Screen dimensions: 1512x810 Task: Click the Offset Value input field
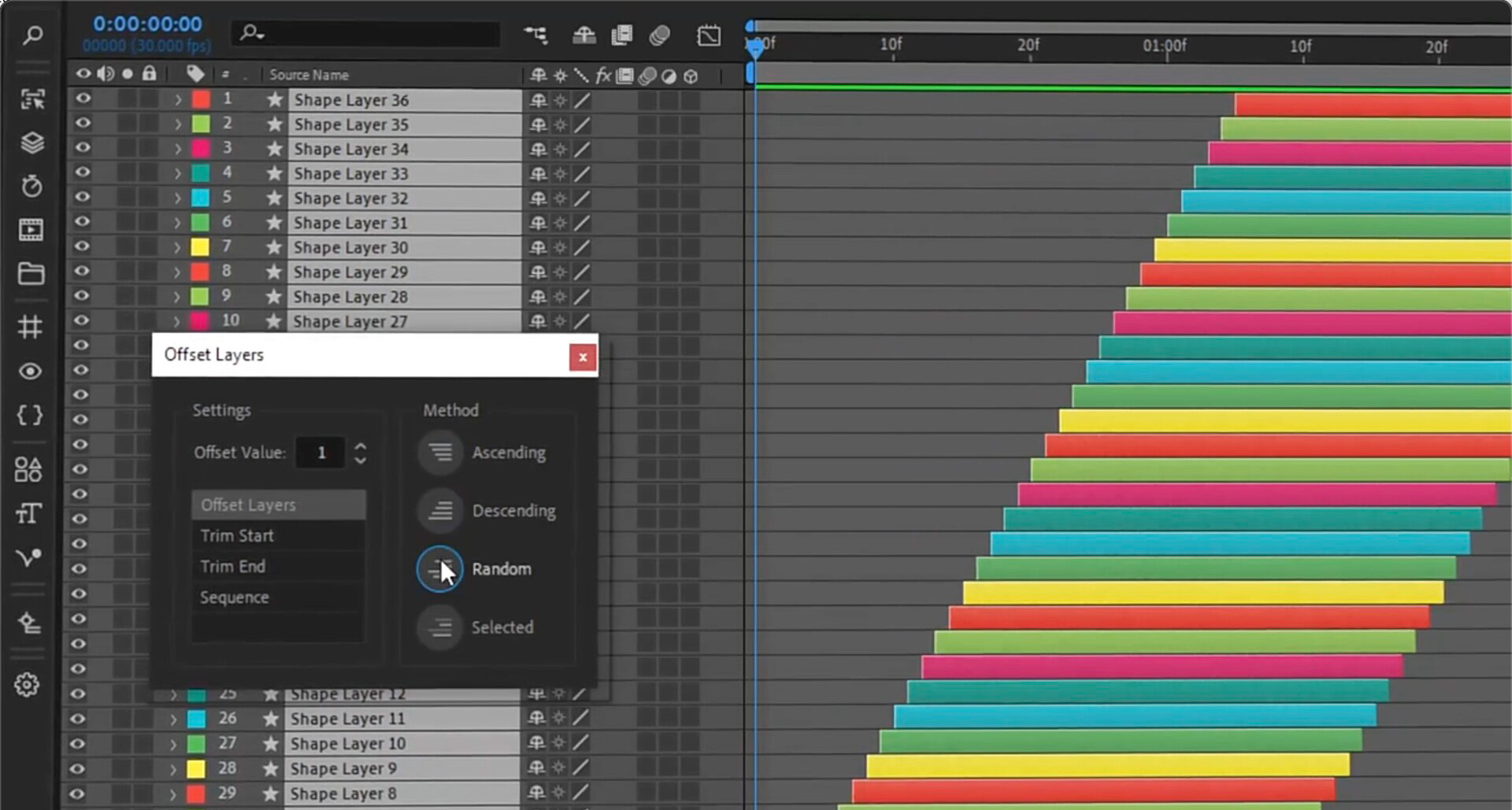(321, 452)
